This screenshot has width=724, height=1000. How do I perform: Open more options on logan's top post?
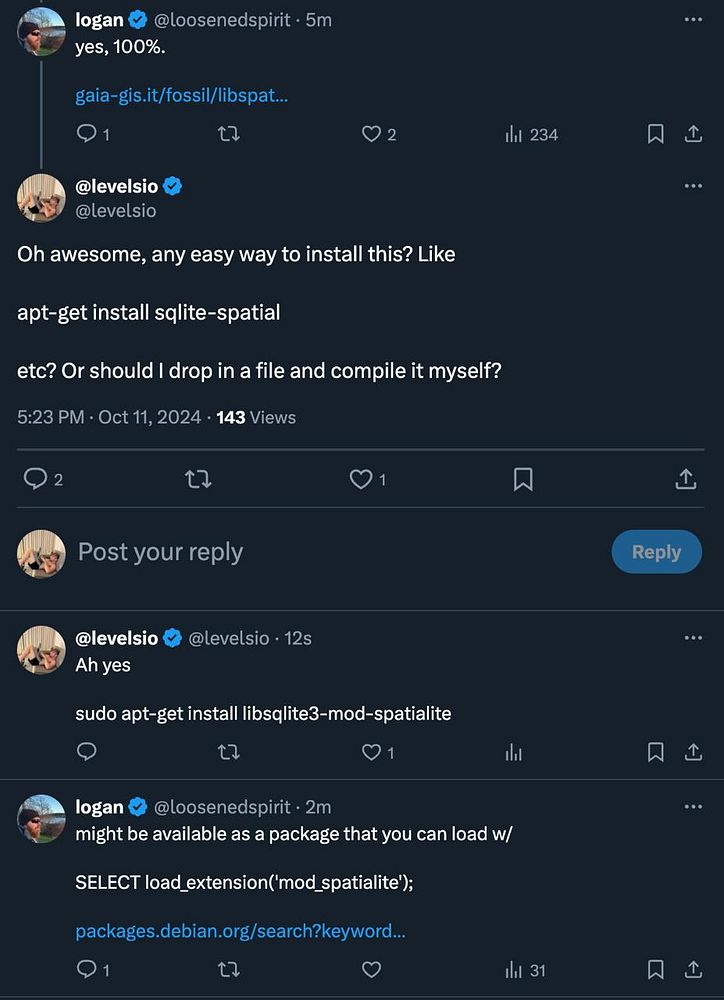[x=692, y=20]
